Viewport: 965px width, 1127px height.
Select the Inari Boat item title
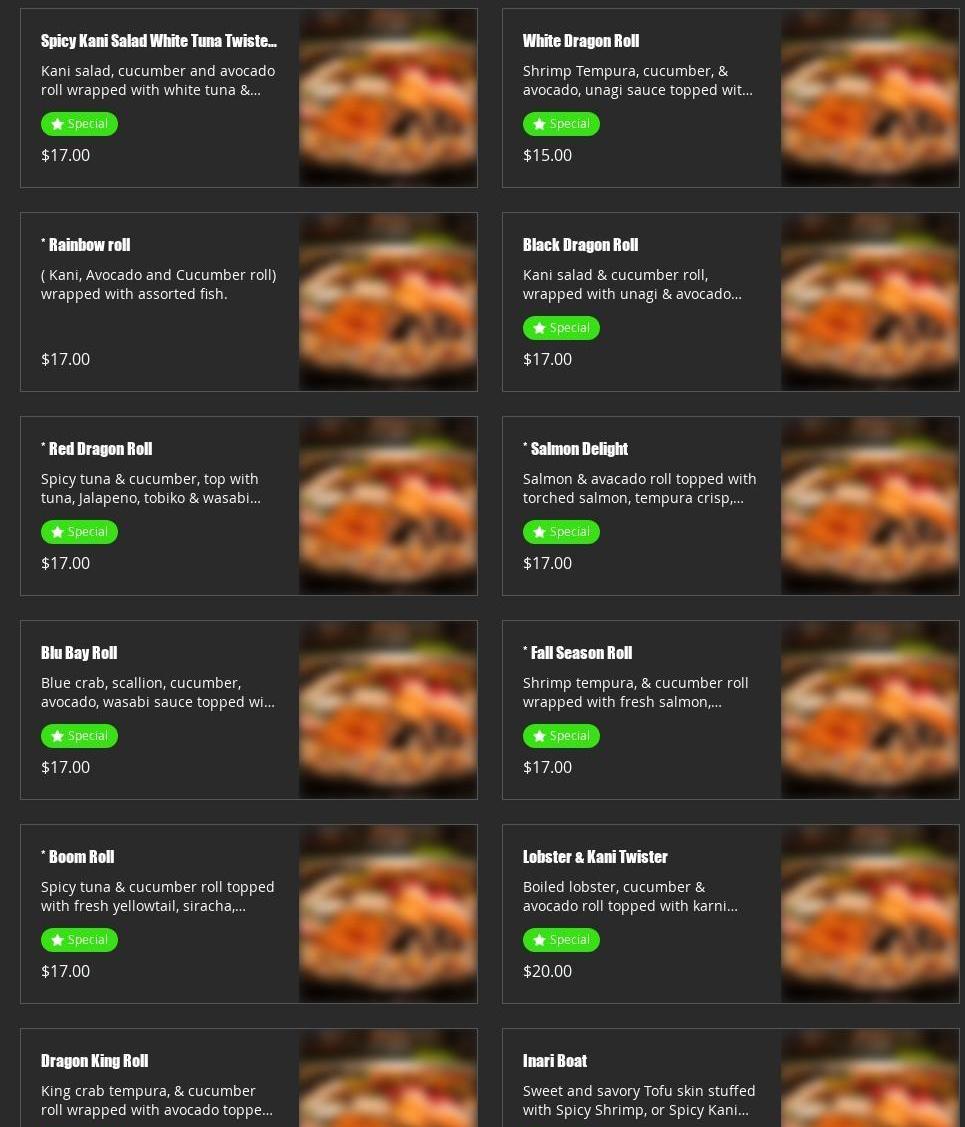coord(555,1061)
